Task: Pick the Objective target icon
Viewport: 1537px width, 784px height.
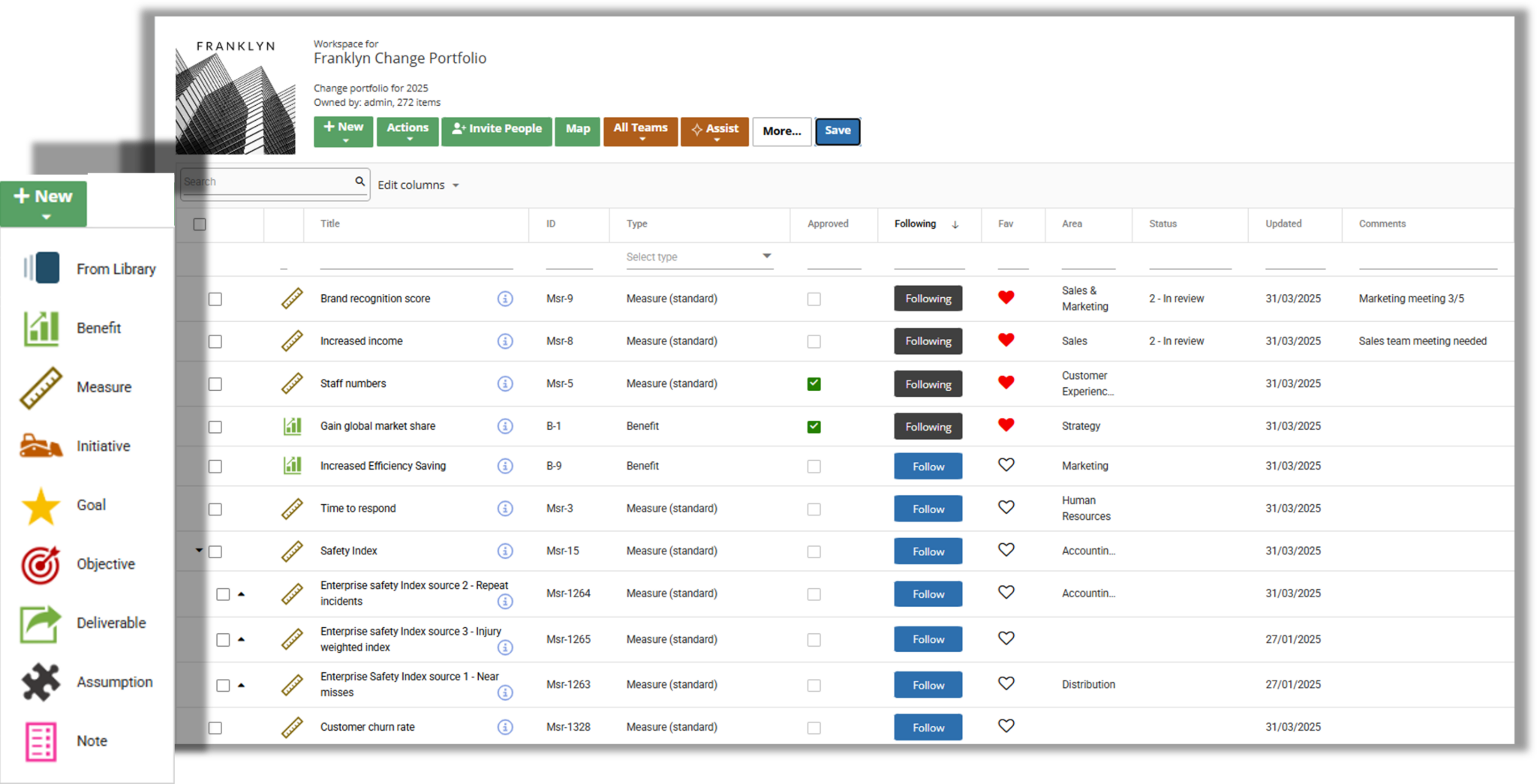Action: [x=41, y=564]
